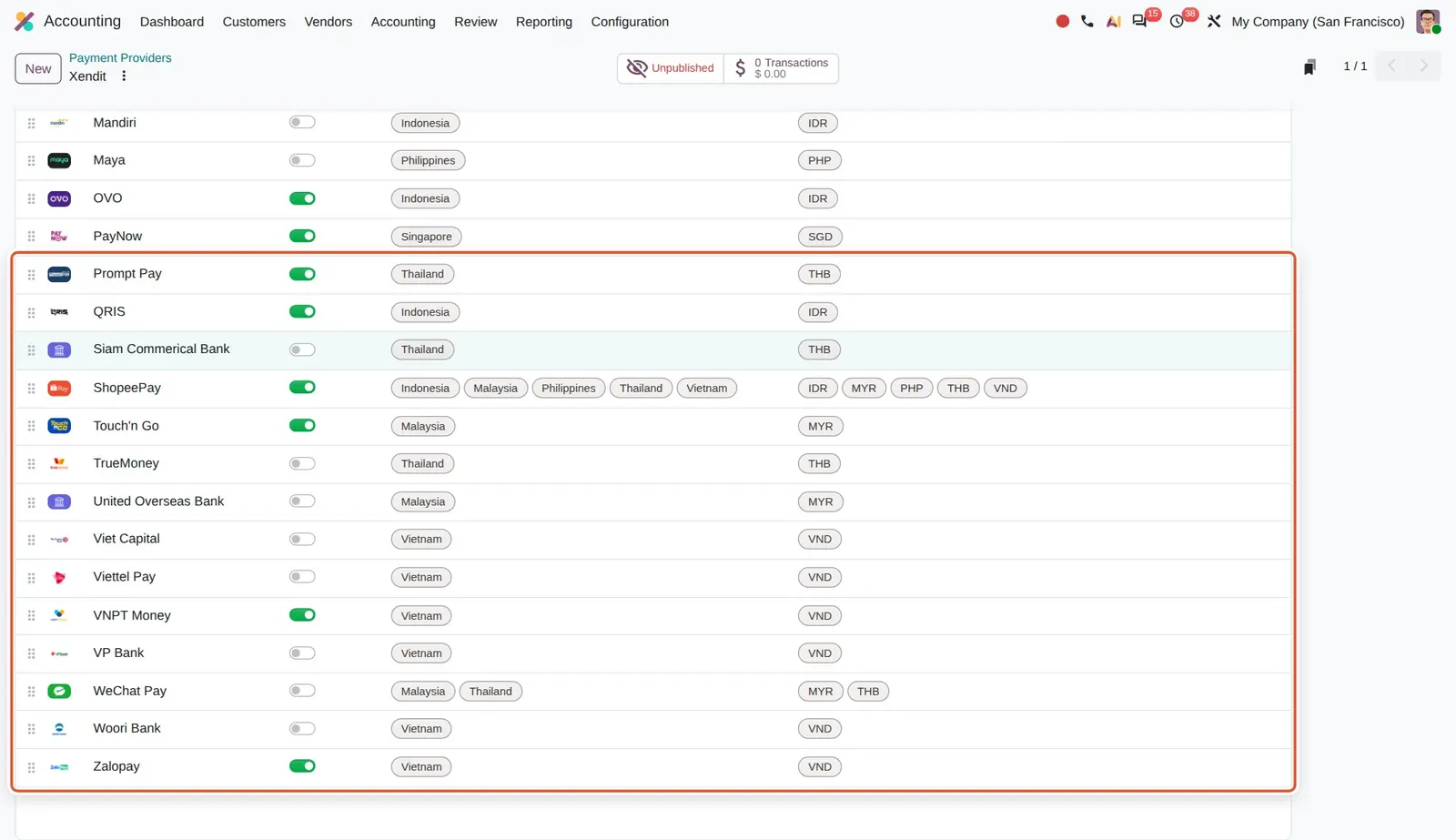Screen dimensions: 1456x840
Task: Open the activities clock icon with badge 38
Action: 1177,21
